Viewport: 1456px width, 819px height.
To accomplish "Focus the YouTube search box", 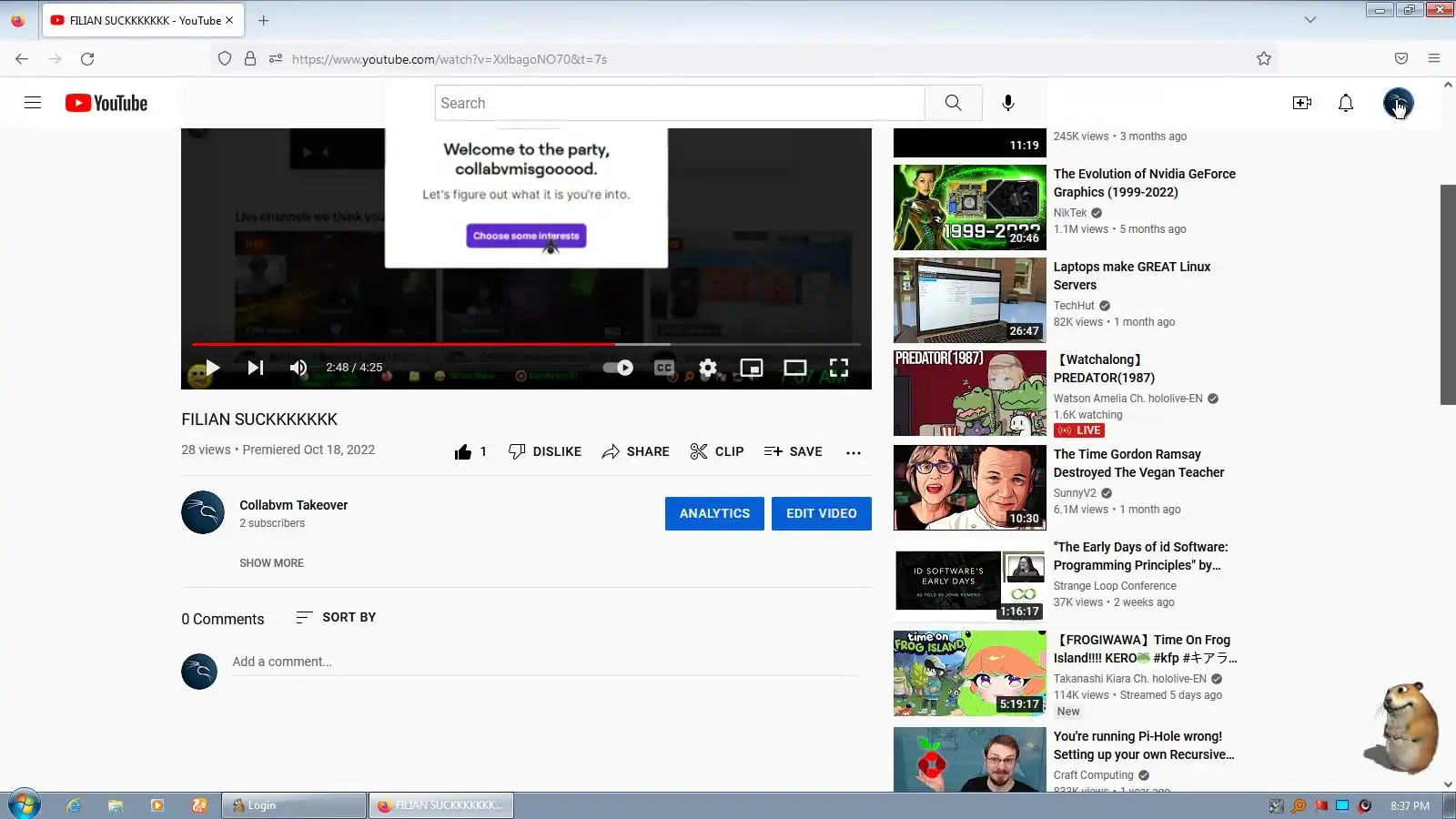I will click(x=680, y=103).
